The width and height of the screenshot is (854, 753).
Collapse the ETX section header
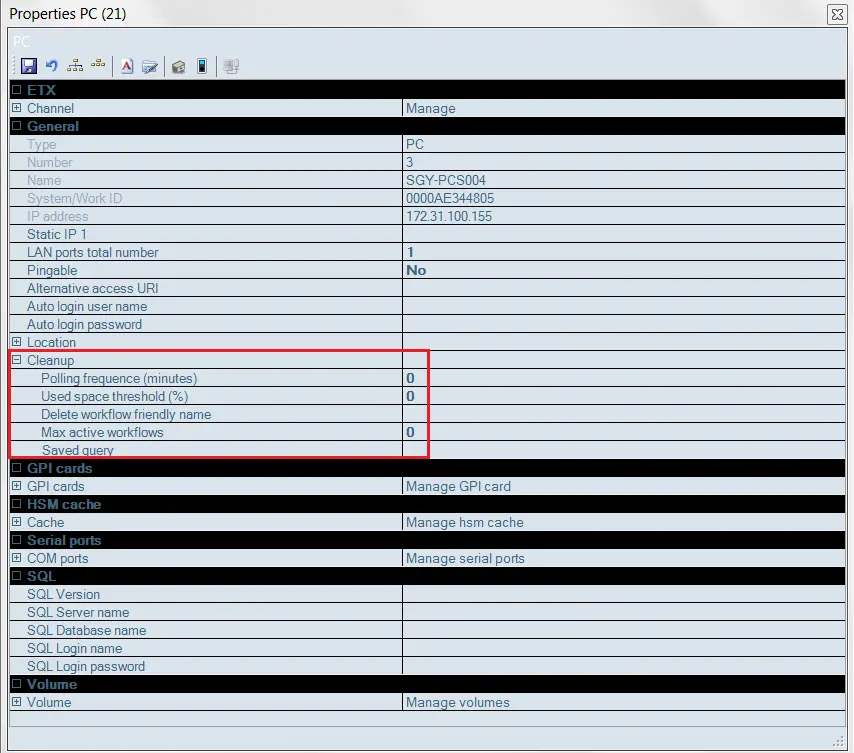[16, 90]
